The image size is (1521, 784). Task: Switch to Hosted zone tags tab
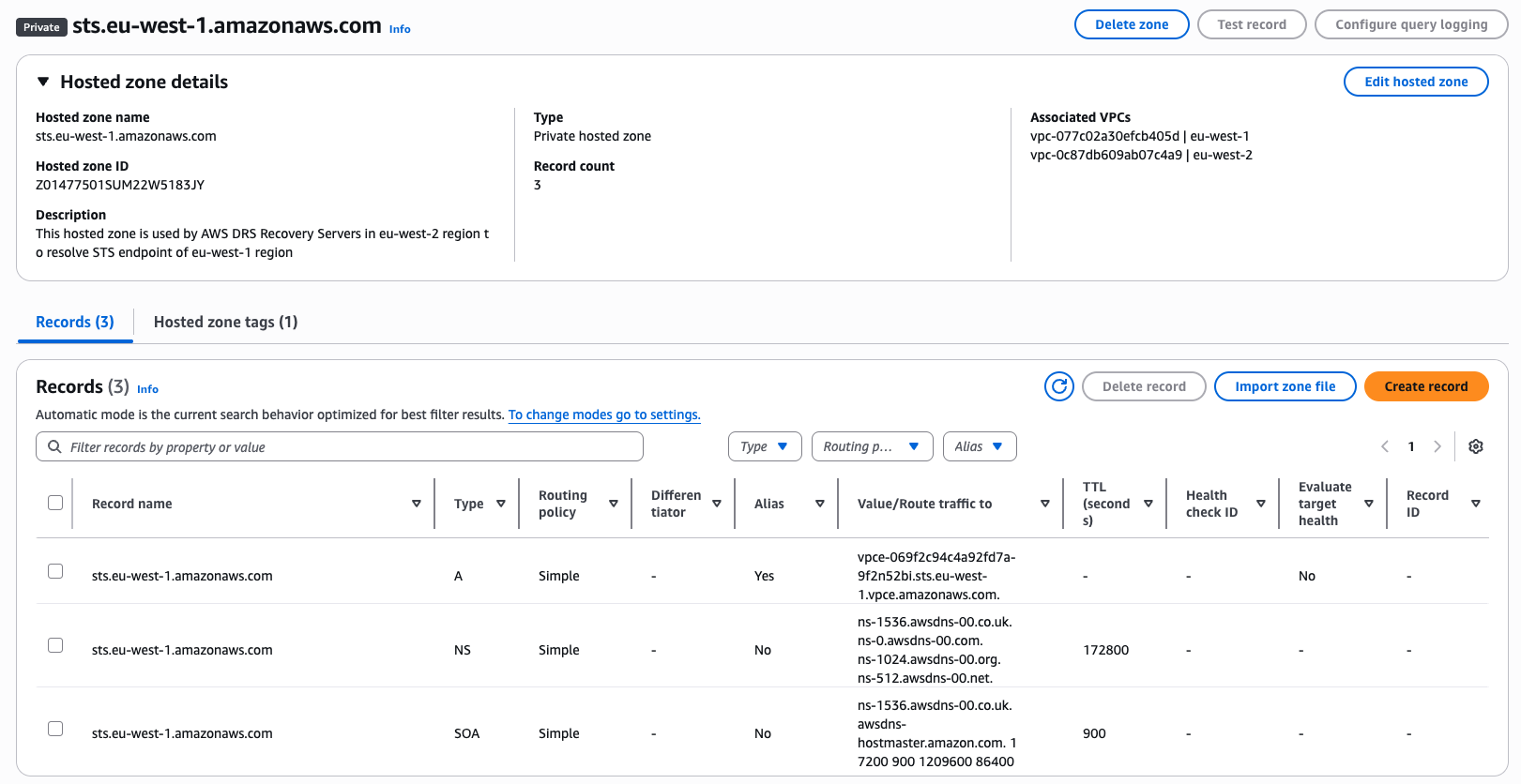click(225, 322)
